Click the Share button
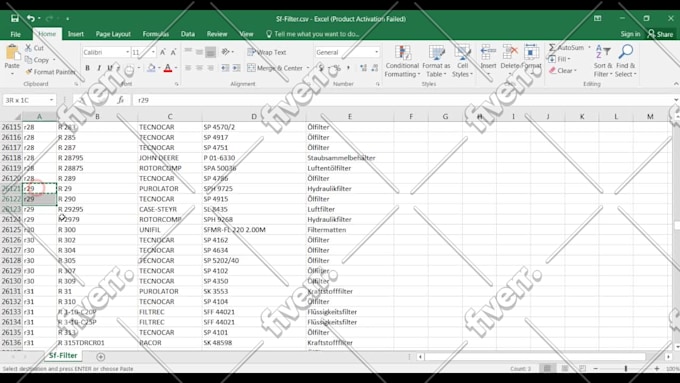This screenshot has height=383, width=680. 660,34
